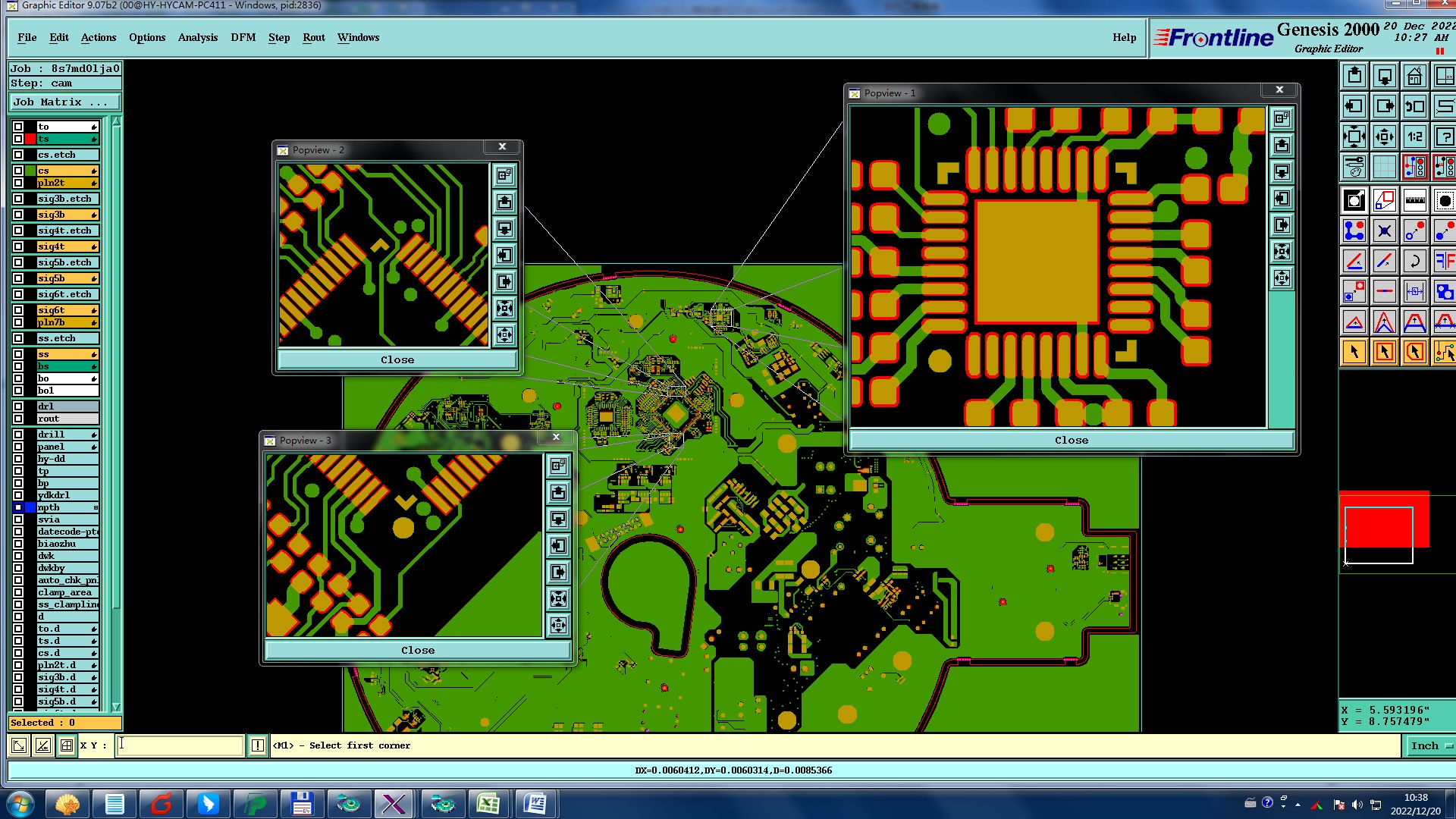Click the rotate arc edit tool
This screenshot has width=1456, height=819.
point(1414,262)
